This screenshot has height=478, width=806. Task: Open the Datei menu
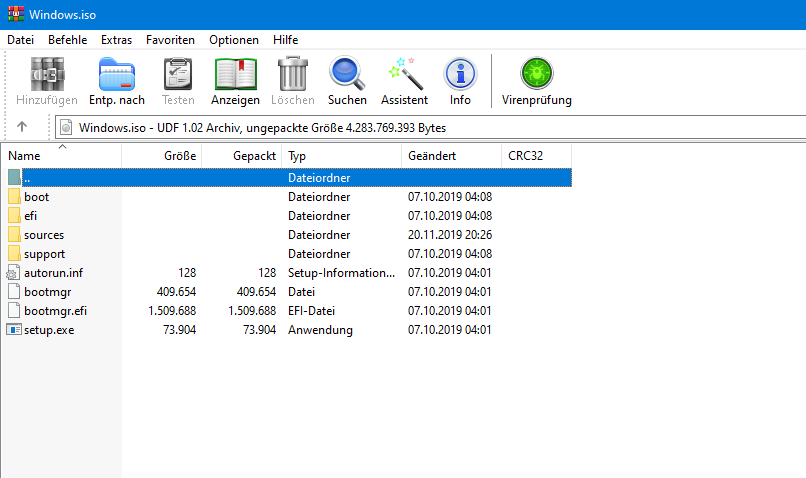[x=21, y=40]
